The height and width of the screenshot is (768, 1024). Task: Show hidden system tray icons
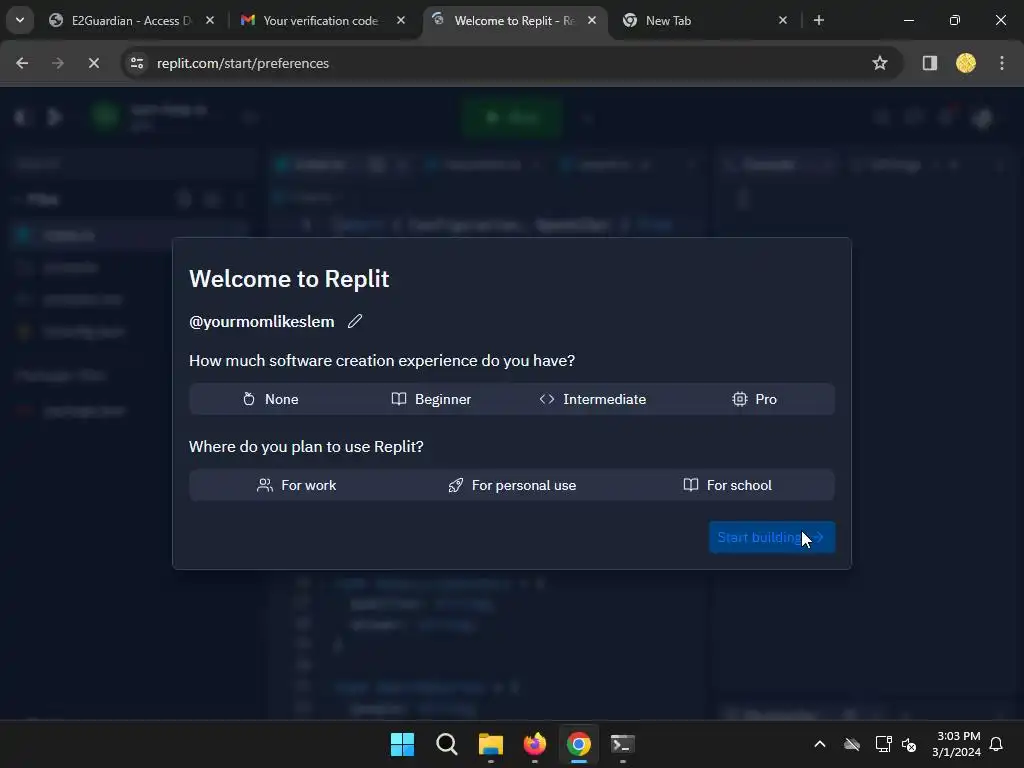(820, 744)
